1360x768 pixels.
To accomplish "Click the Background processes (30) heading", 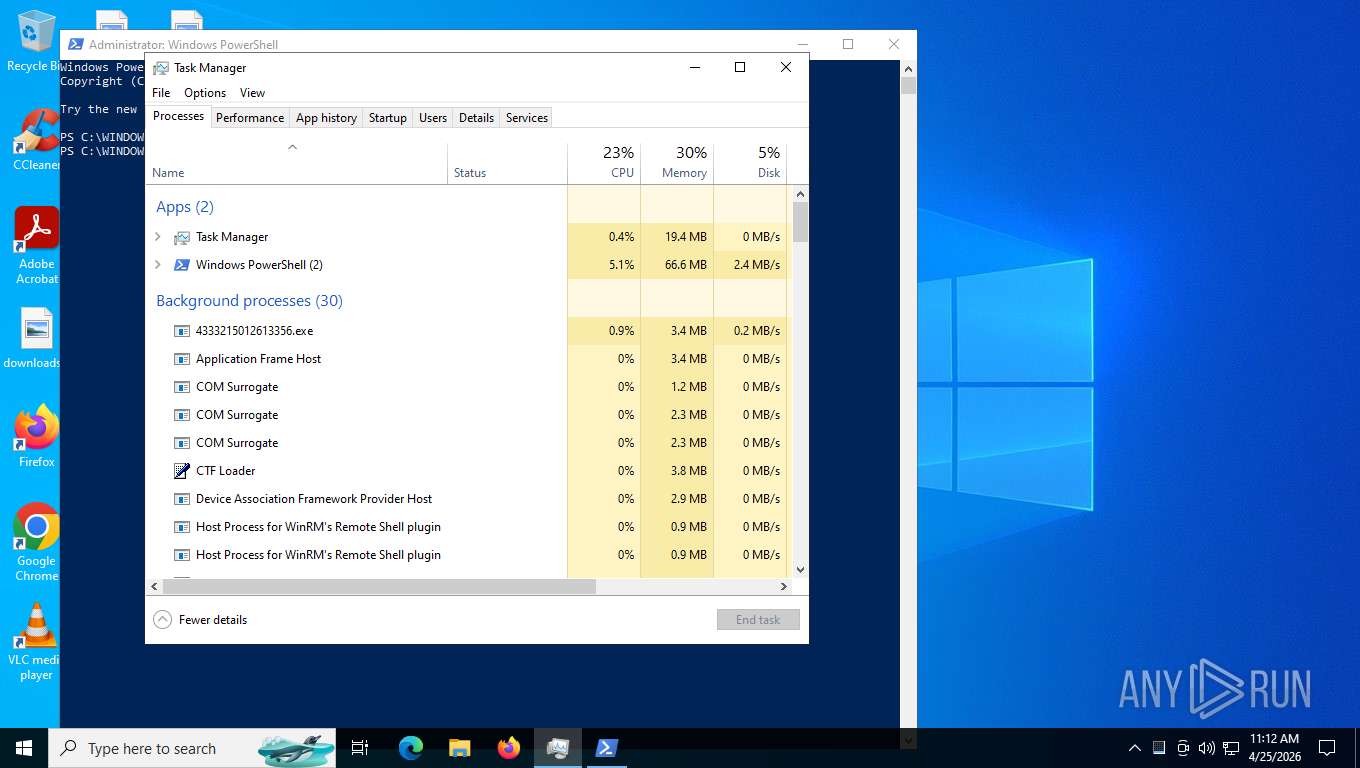I will pos(250,301).
